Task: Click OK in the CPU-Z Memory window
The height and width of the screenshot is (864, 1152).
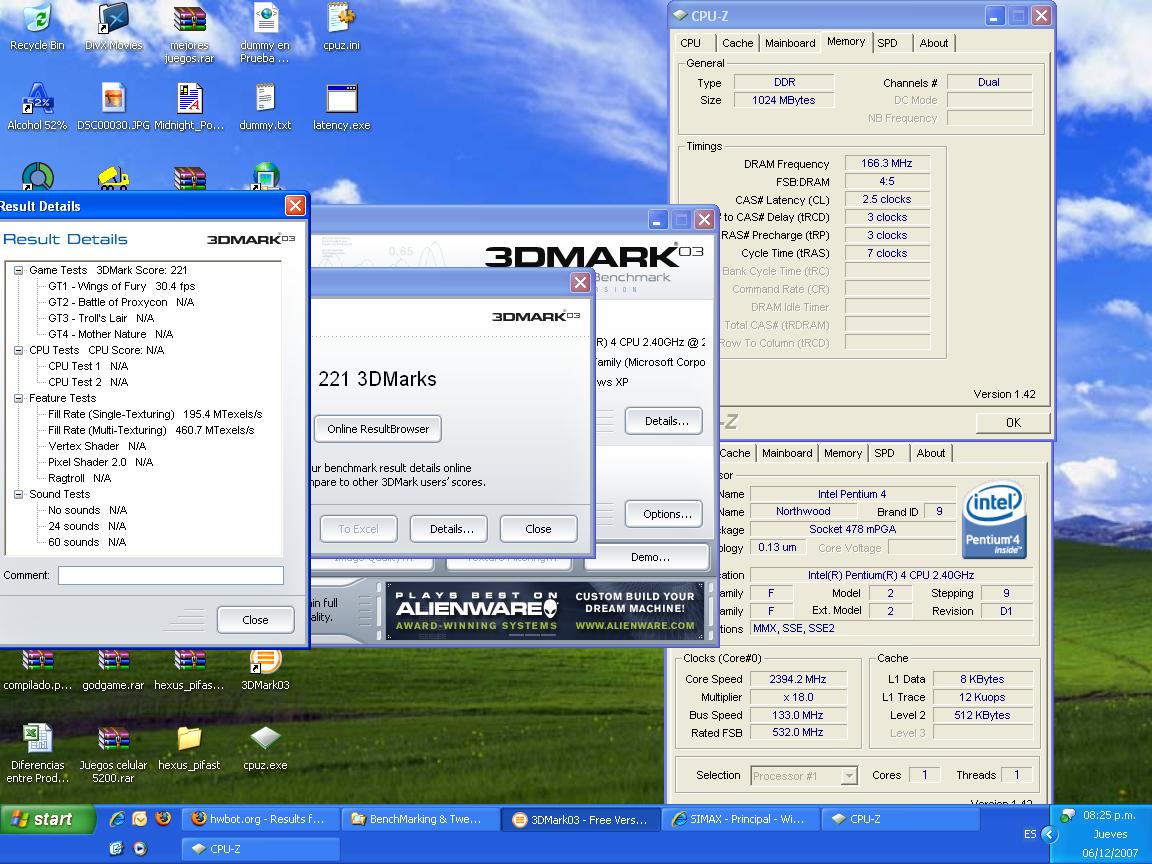Action: 1013,422
